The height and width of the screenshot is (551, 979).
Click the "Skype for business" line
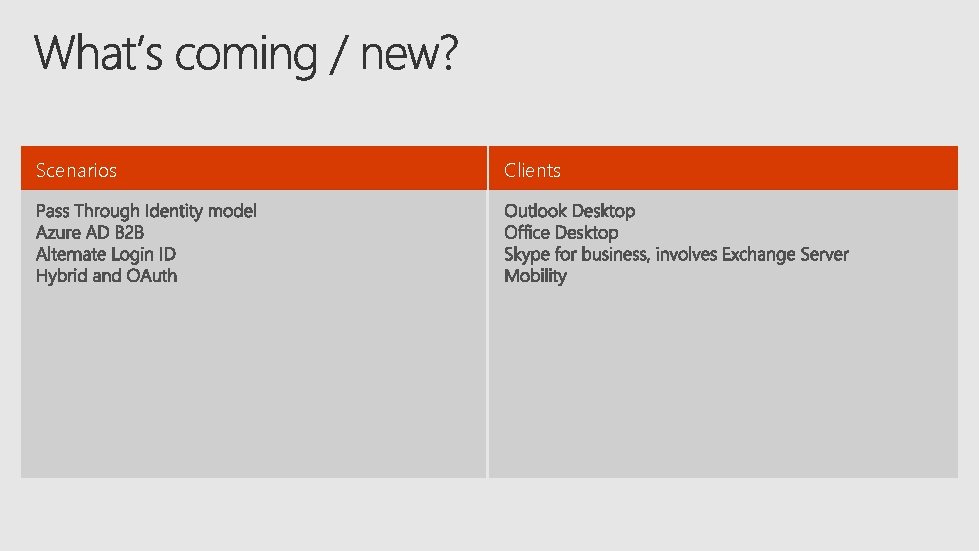click(676, 255)
